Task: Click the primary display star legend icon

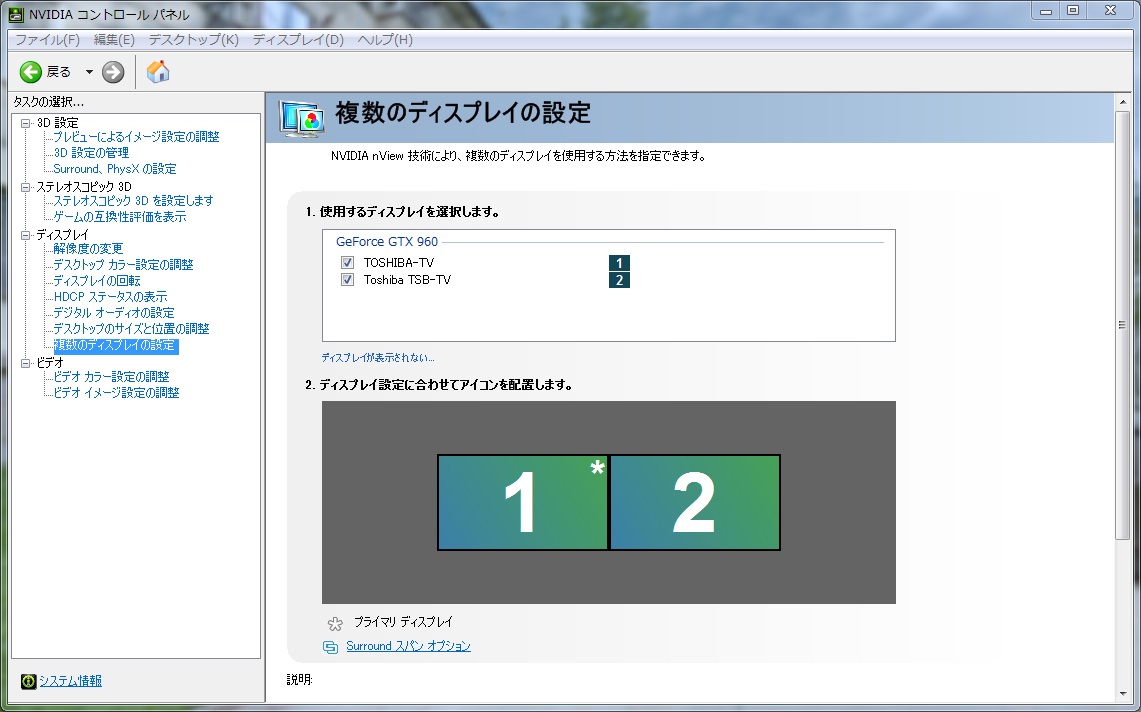Action: 335,624
